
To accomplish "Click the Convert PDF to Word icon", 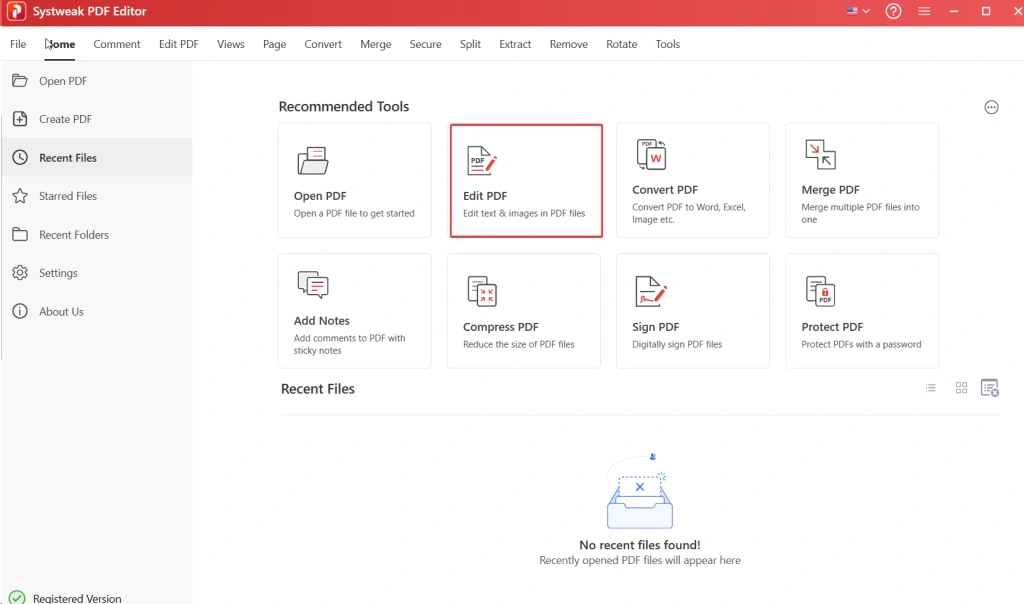I will click(651, 154).
